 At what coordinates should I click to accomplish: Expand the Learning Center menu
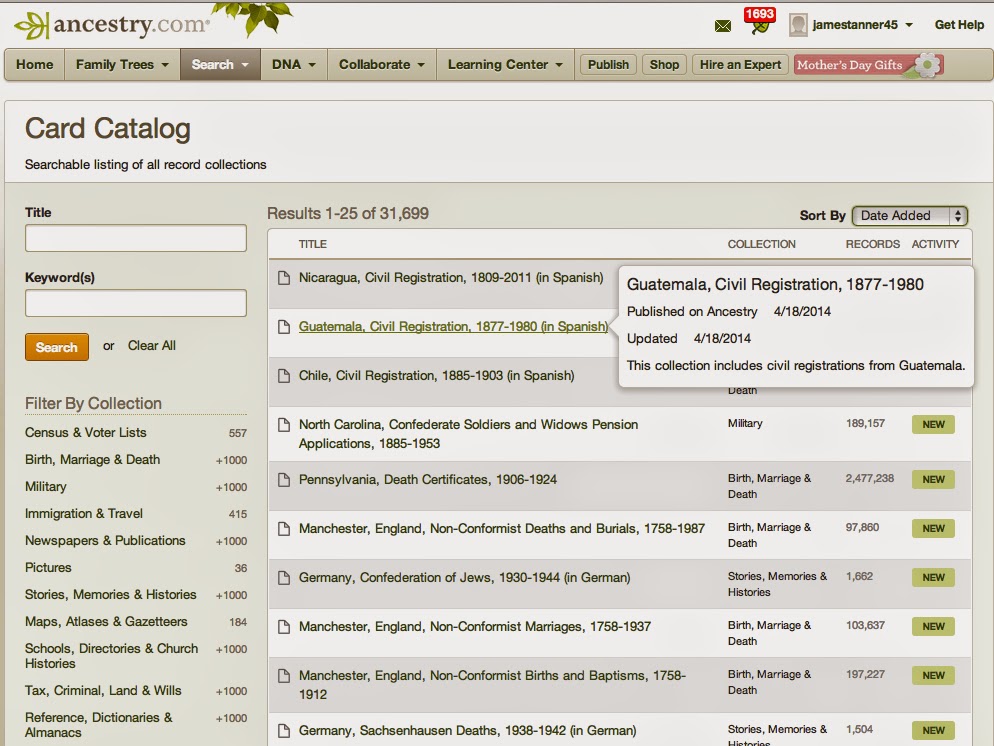coord(505,65)
